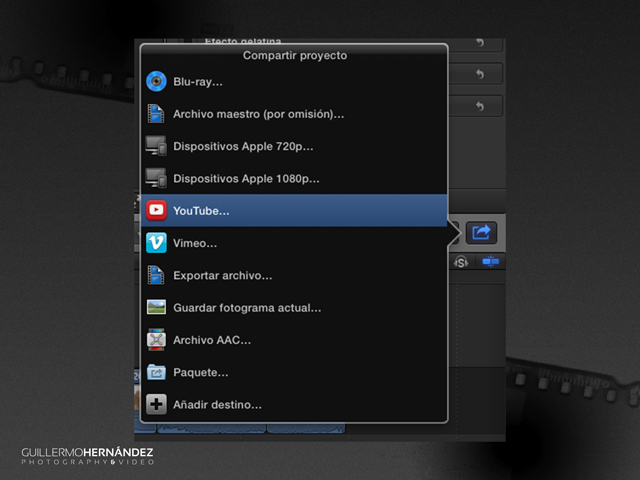
Task: Click the plus icon for Añadir destino
Action: (156, 404)
